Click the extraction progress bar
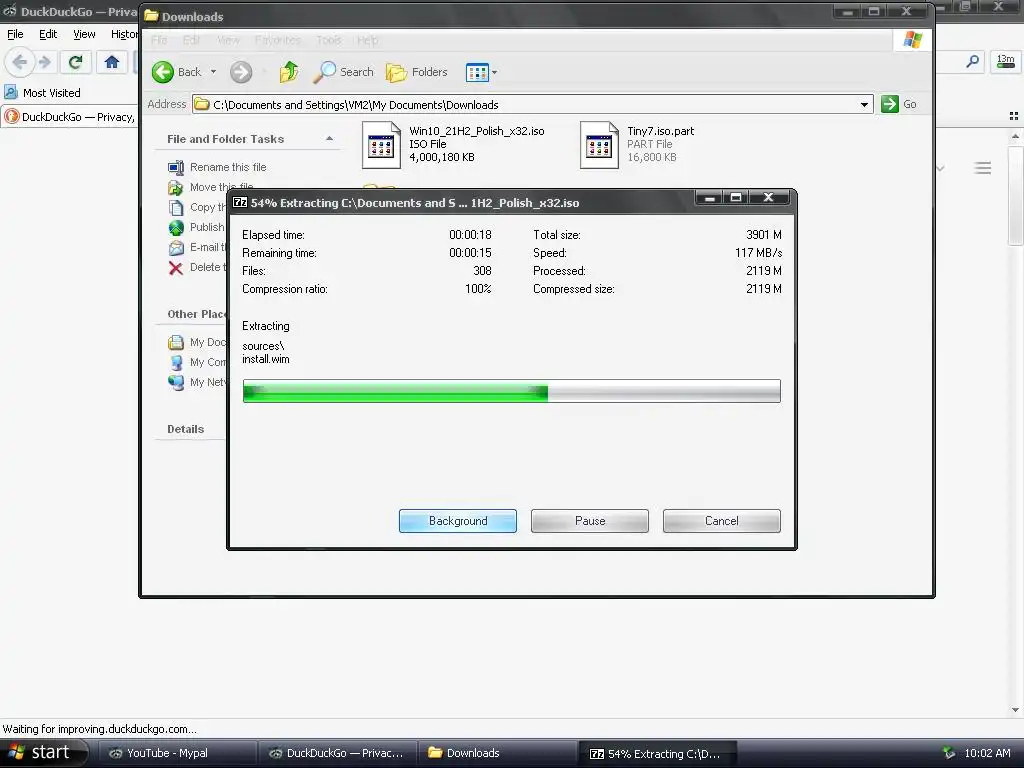The image size is (1024, 768). [511, 391]
